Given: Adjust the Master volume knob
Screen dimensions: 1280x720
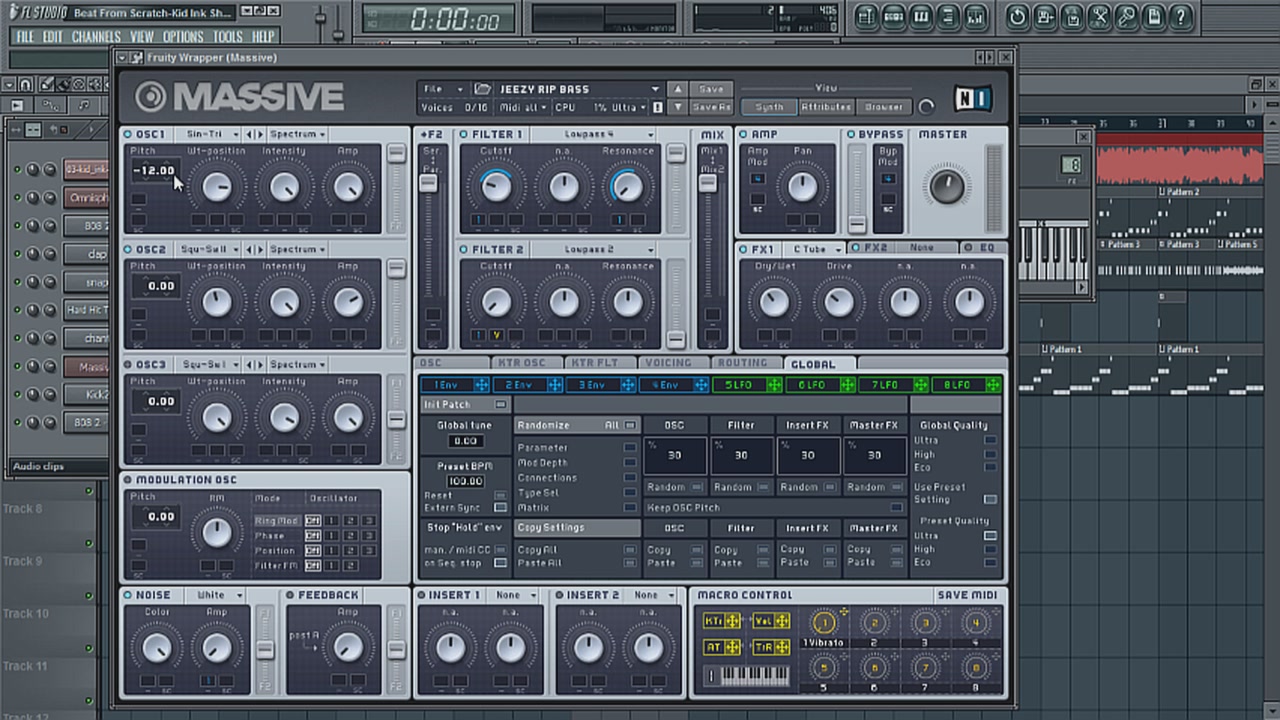Looking at the screenshot, I should tap(946, 186).
